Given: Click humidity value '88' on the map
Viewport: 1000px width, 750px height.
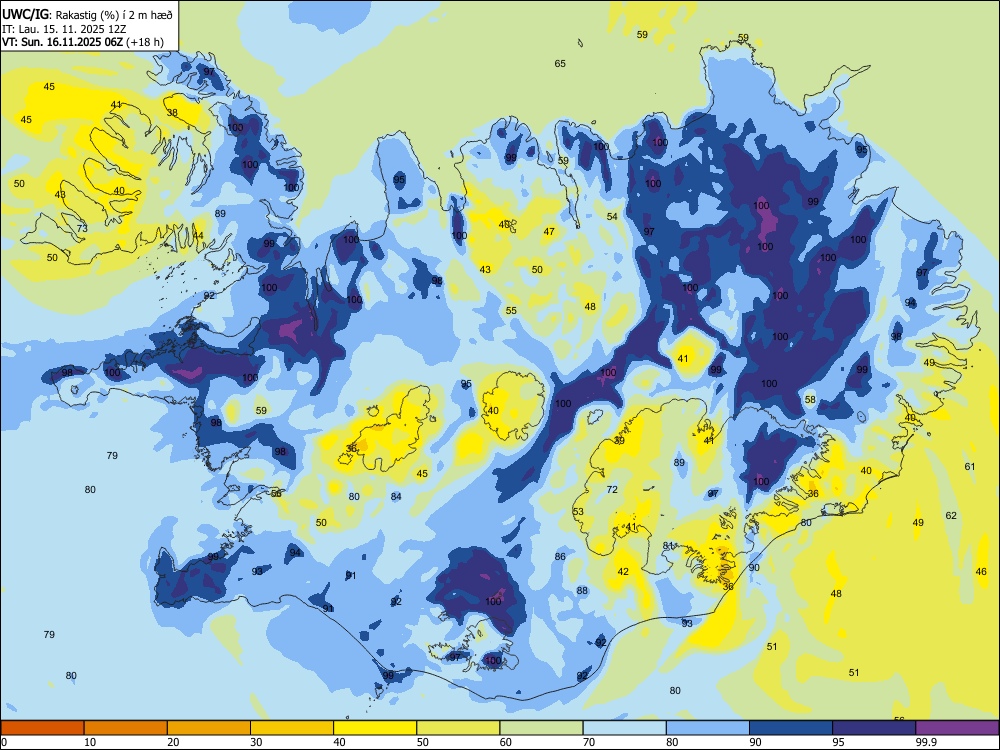Looking at the screenshot, I should pyautogui.click(x=582, y=591).
